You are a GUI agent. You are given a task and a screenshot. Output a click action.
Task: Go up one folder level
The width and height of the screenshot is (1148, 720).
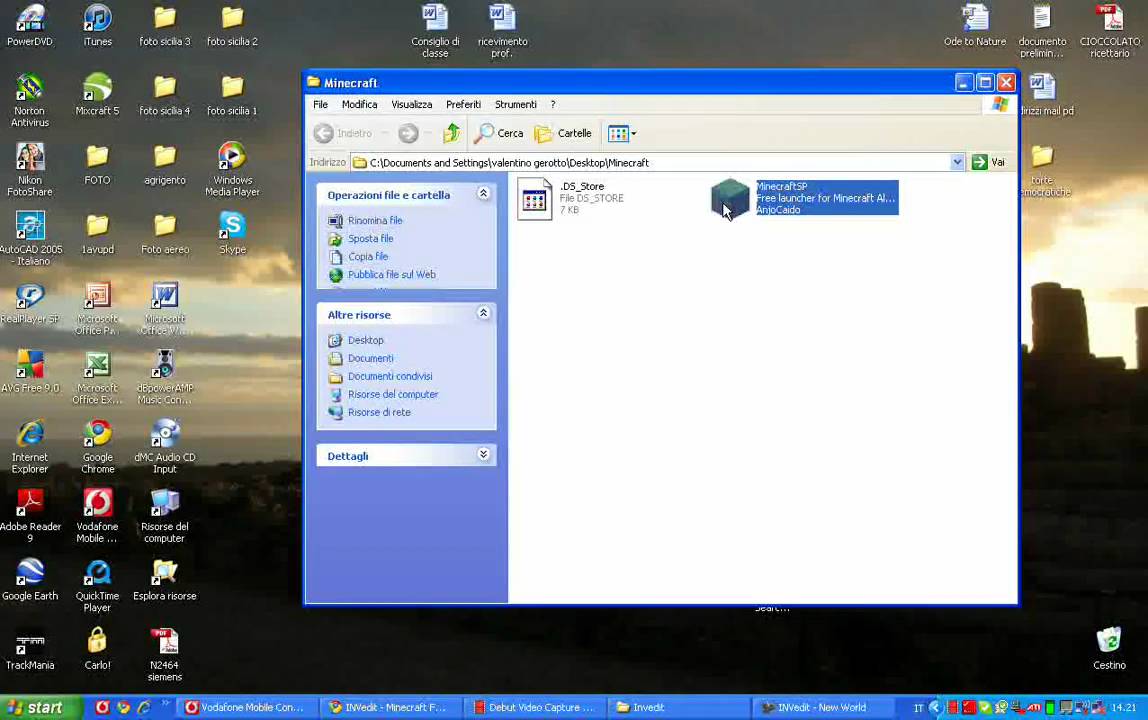point(452,133)
